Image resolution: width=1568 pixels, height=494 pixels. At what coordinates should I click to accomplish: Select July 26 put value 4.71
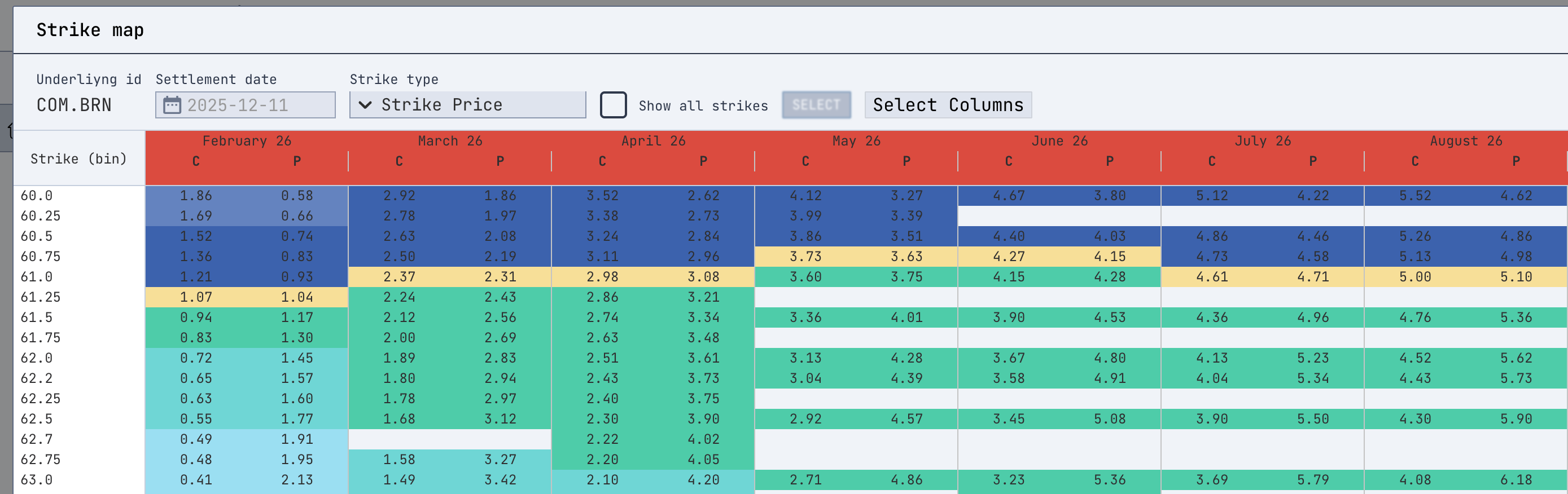(1313, 277)
